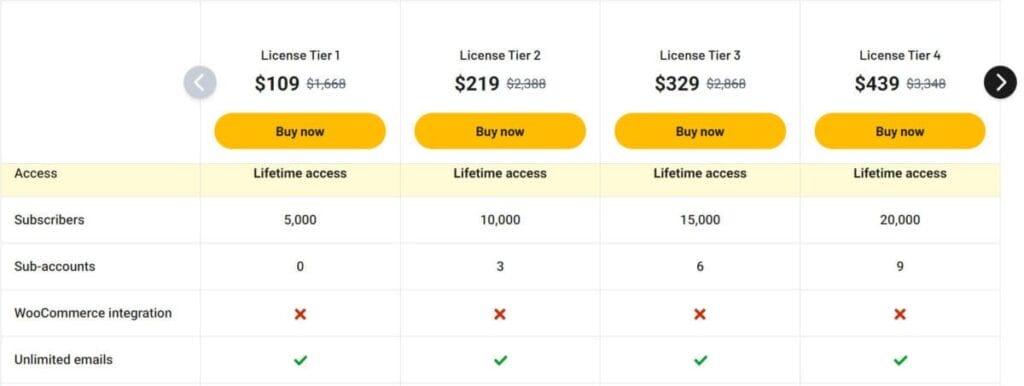Click the next arrow carousel icon
The image size is (1024, 386).
(x=1000, y=82)
